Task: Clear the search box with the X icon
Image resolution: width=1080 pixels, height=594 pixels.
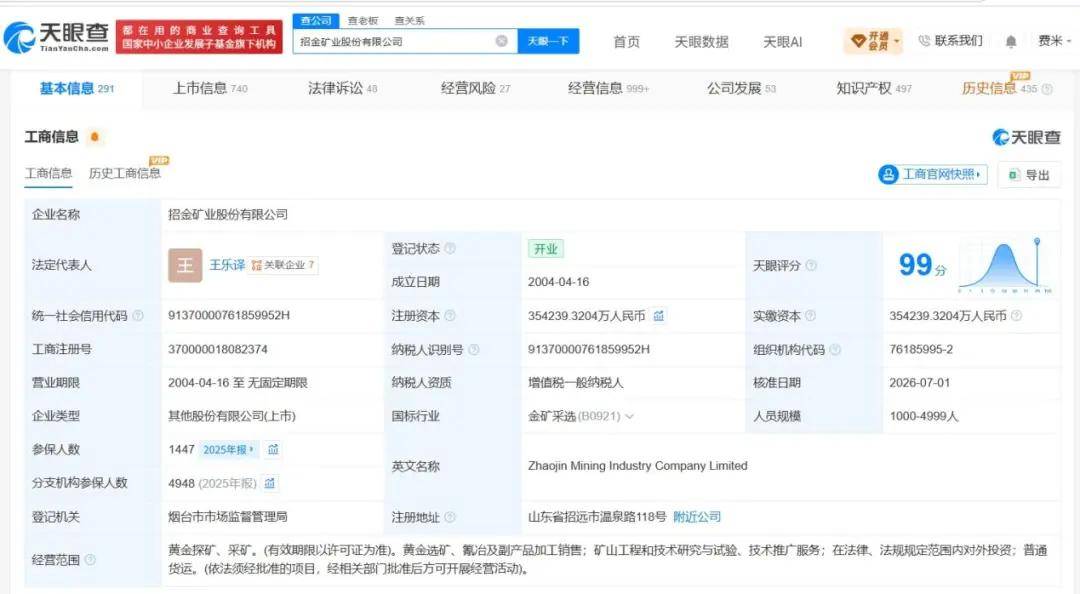Action: (502, 41)
